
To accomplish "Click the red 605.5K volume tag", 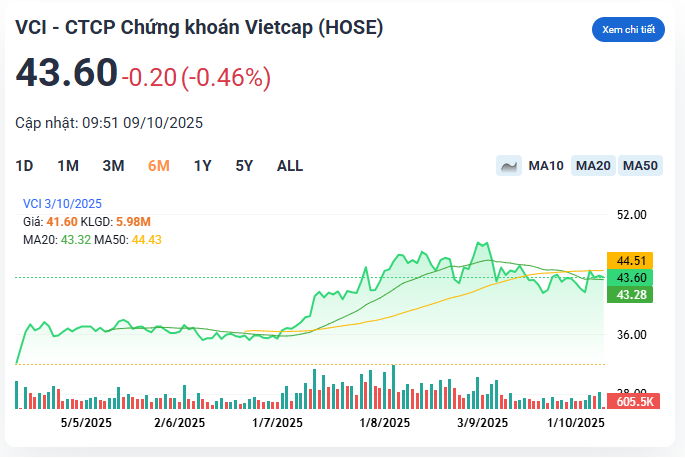I will coord(630,401).
